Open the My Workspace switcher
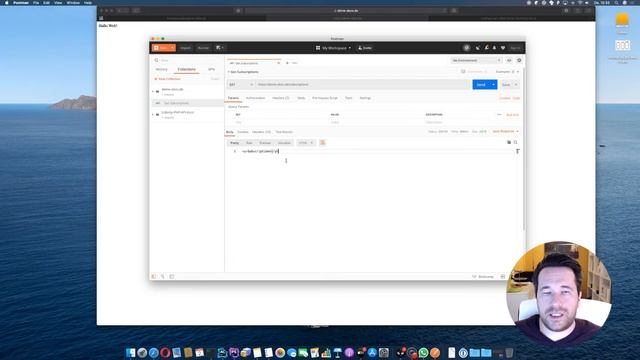This screenshot has width=640, height=360. click(333, 48)
